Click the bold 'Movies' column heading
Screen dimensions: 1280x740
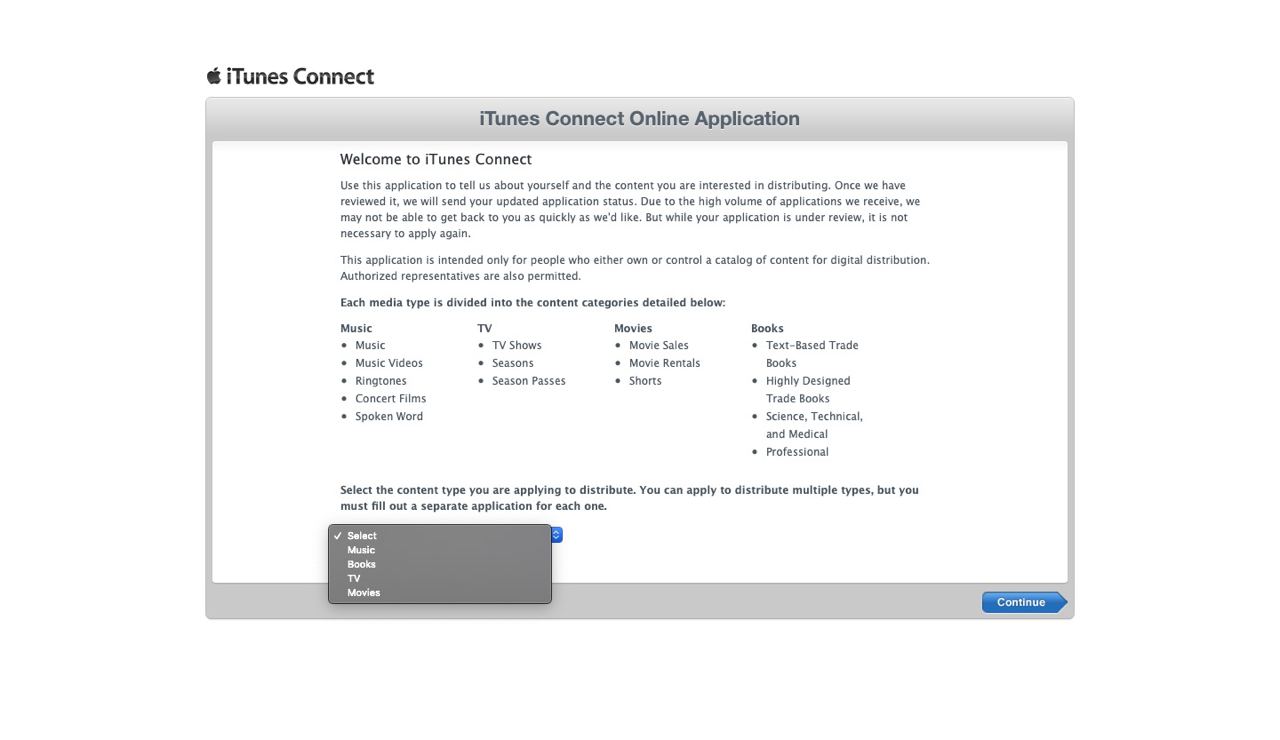tap(633, 328)
